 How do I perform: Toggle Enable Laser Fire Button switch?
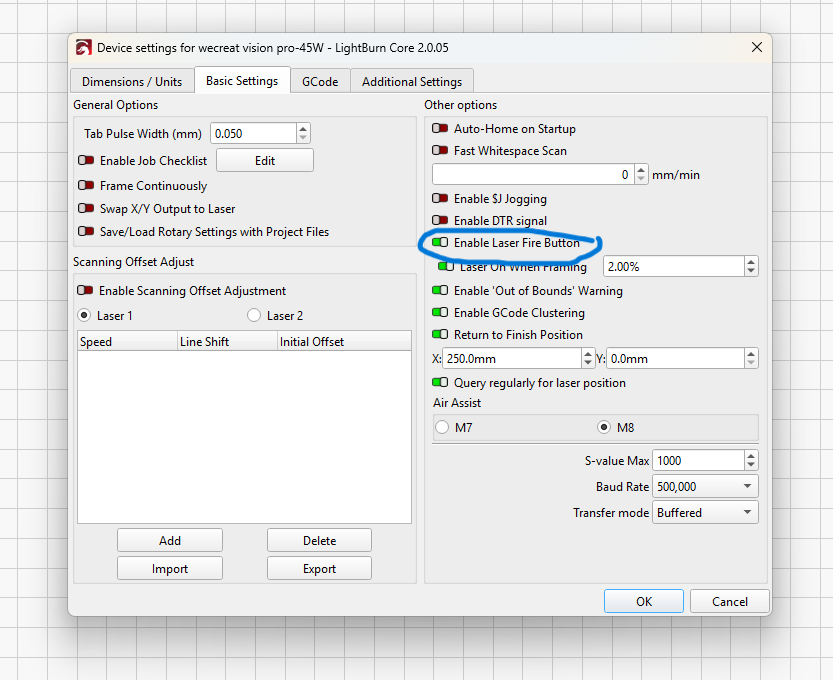click(x=440, y=243)
